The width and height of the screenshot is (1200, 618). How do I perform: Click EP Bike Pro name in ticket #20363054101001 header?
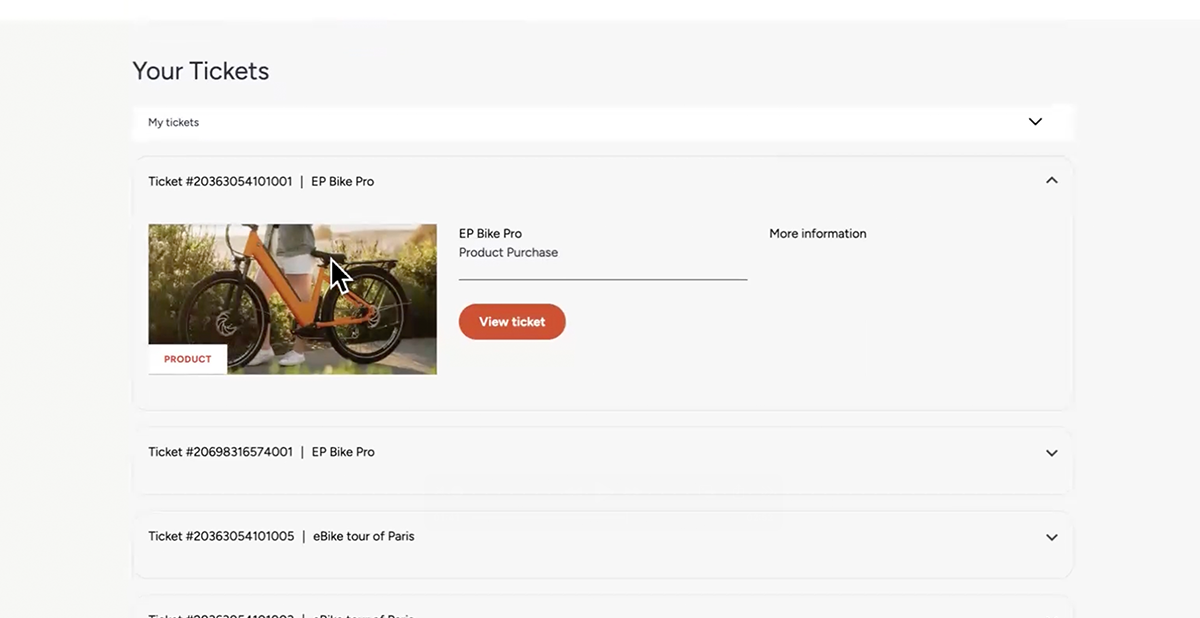[x=343, y=182]
